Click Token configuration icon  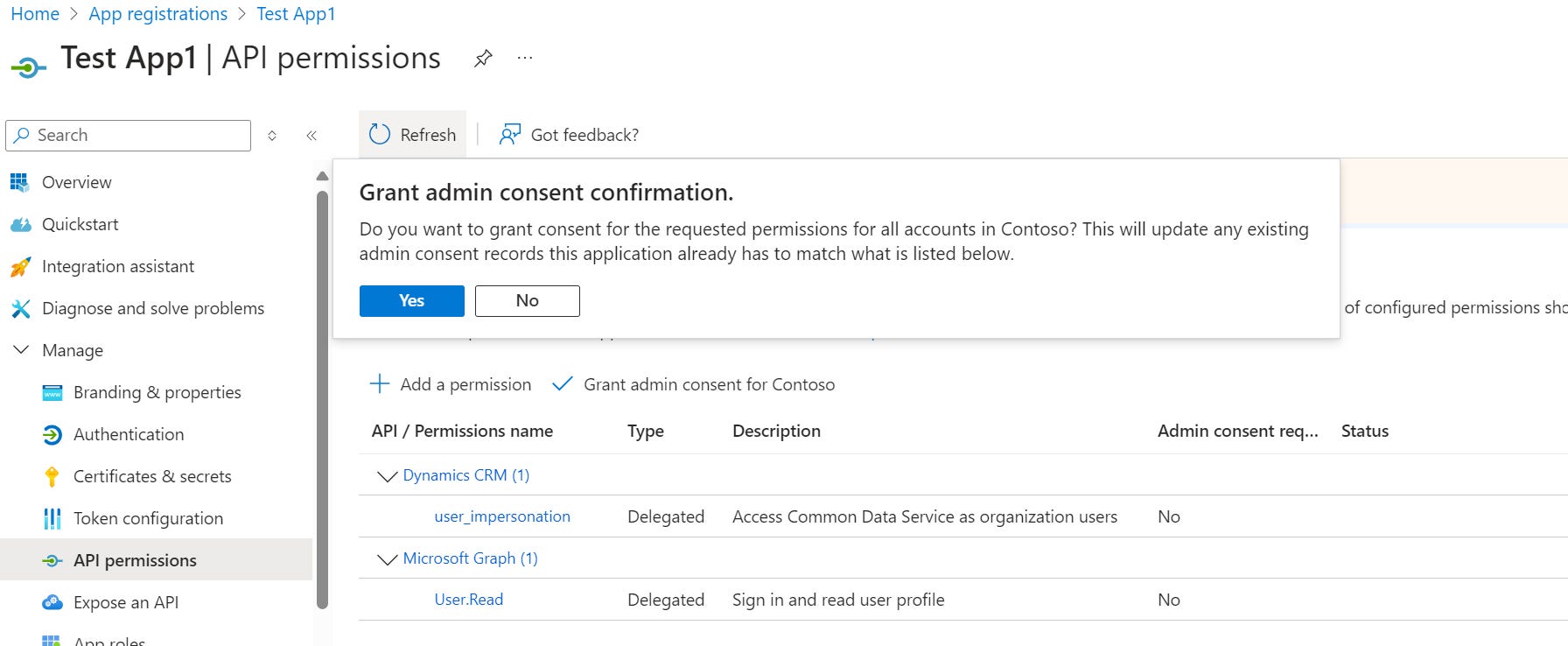pyautogui.click(x=52, y=519)
